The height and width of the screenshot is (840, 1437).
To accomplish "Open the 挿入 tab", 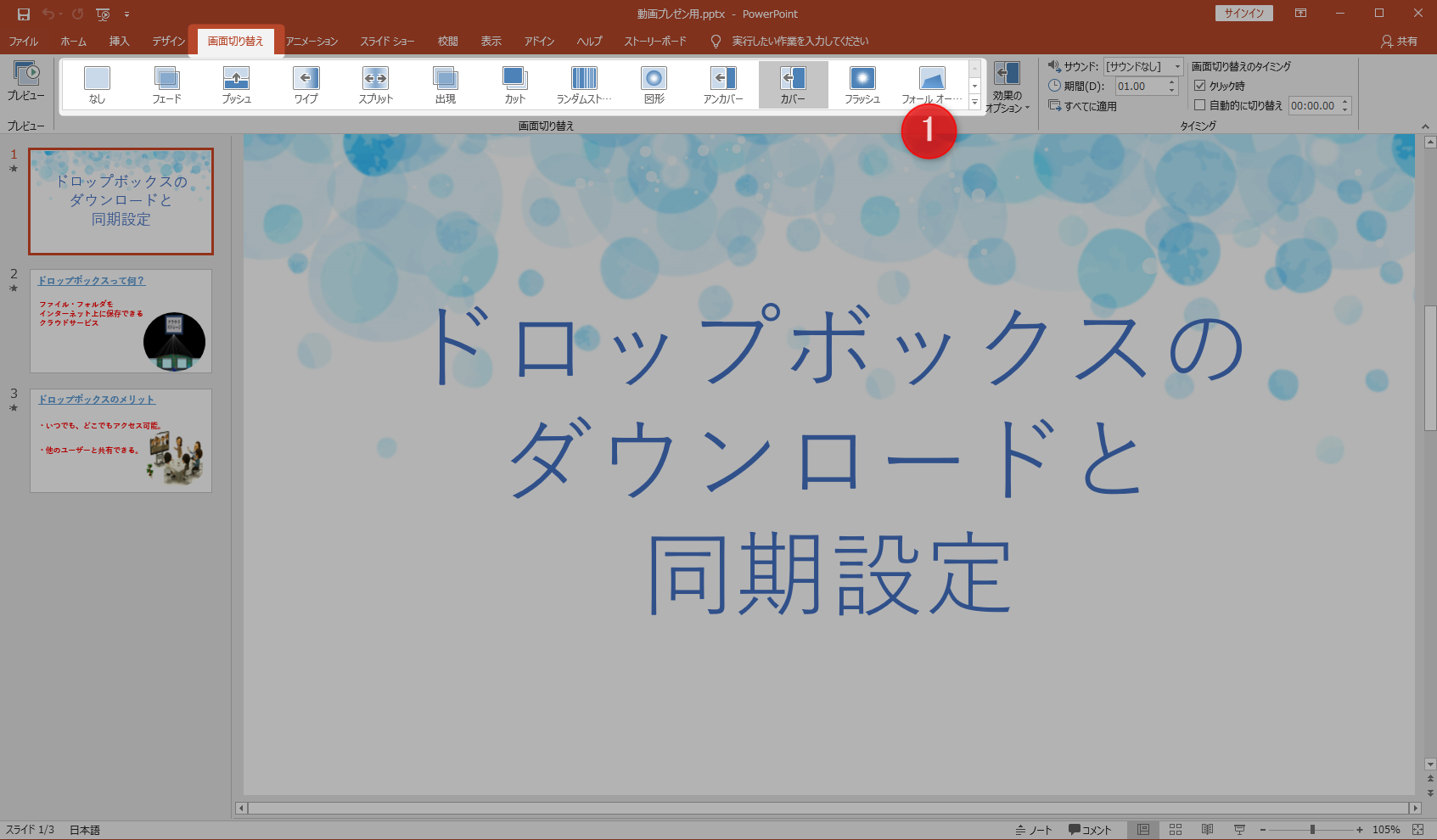I will 120,41.
